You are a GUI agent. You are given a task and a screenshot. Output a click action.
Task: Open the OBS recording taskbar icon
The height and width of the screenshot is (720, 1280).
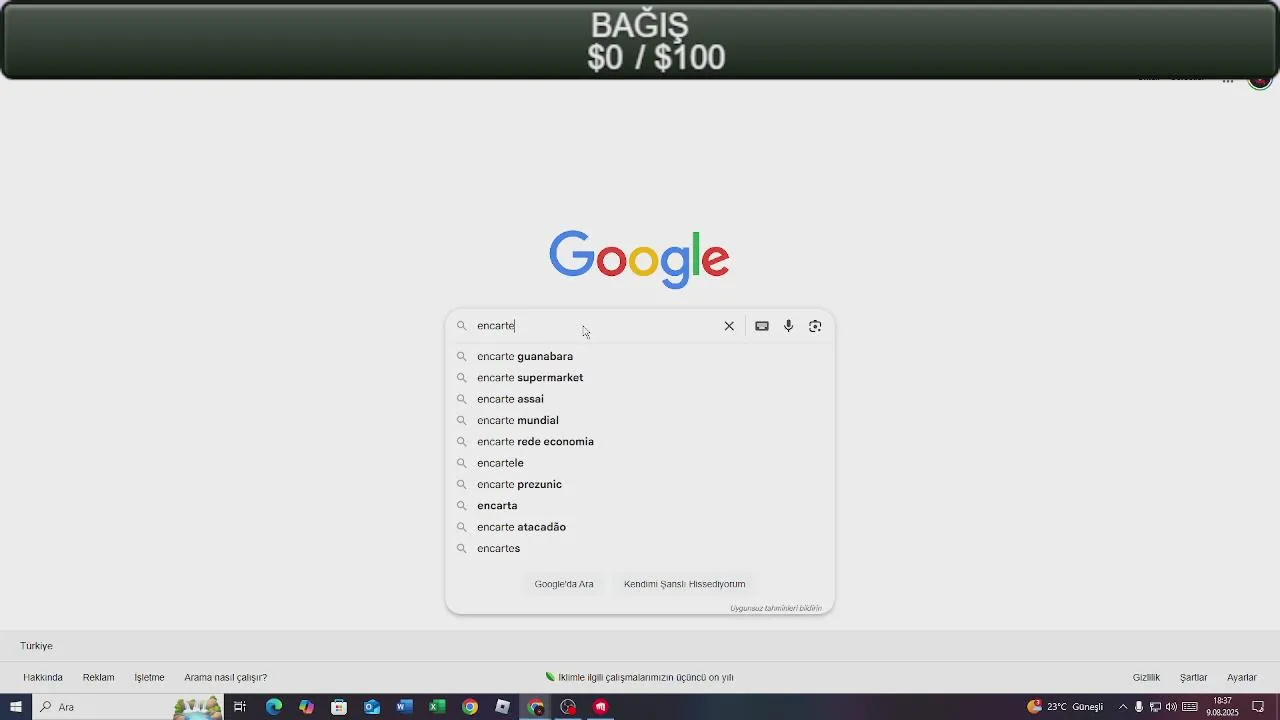point(568,707)
